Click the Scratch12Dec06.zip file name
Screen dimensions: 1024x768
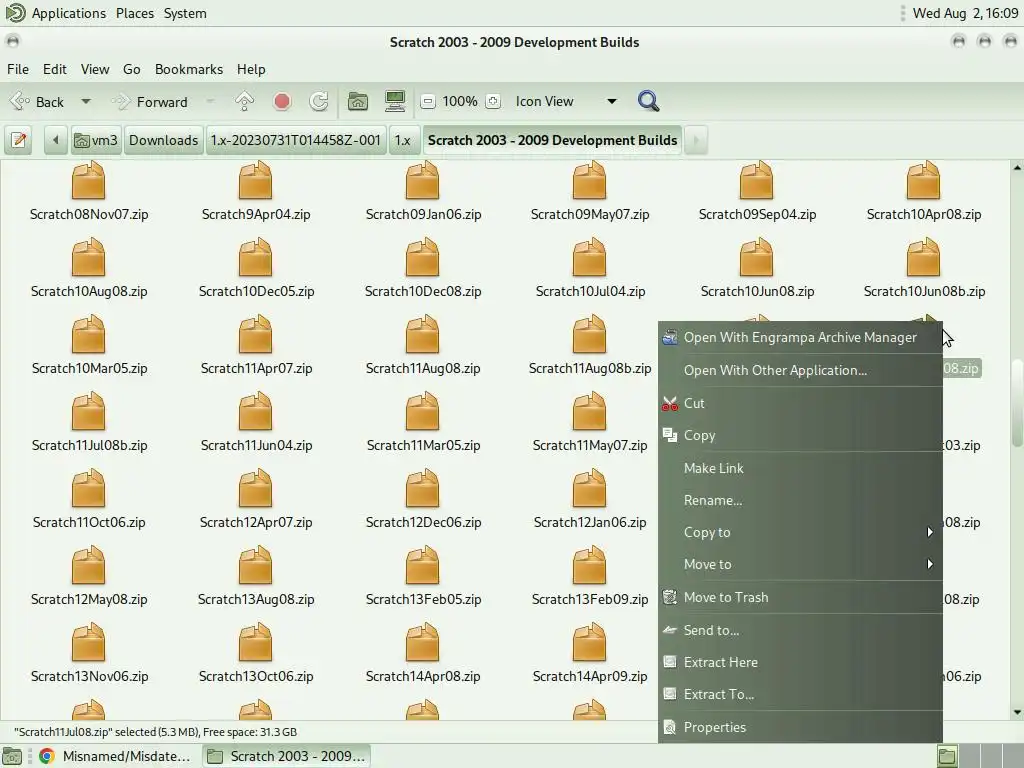coord(423,522)
